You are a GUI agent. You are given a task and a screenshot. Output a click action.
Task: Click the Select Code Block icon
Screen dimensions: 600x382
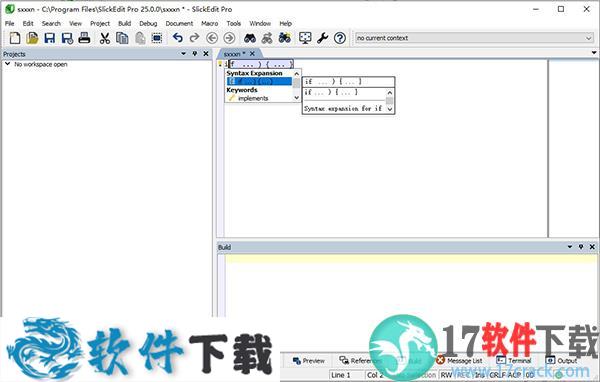click(x=157, y=38)
